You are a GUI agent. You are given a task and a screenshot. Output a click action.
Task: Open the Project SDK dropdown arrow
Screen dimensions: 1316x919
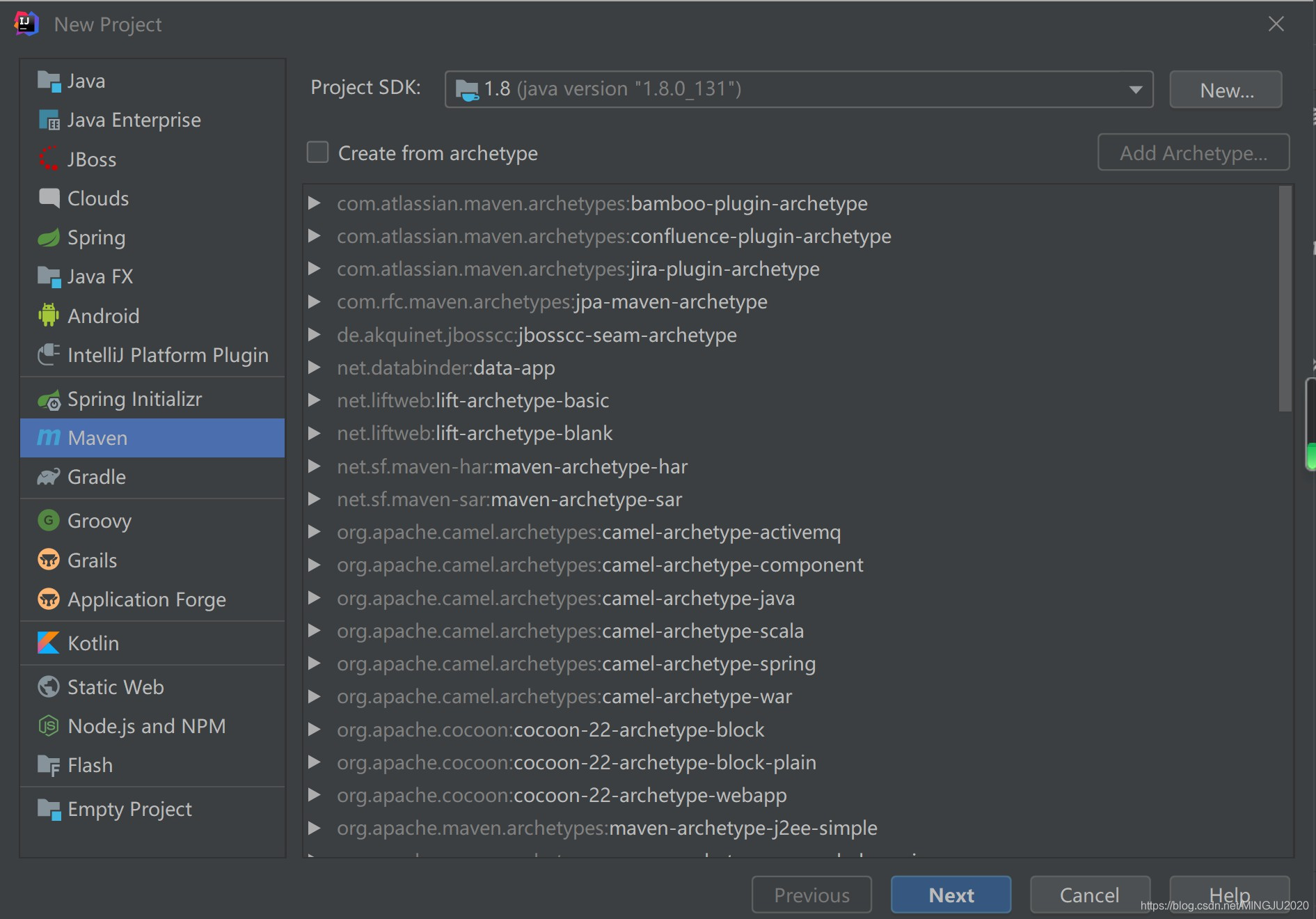point(1136,90)
